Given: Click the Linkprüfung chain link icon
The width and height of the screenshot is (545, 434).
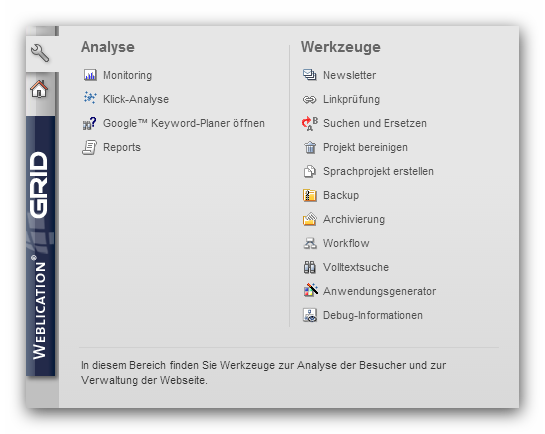Looking at the screenshot, I should pyautogui.click(x=309, y=100).
